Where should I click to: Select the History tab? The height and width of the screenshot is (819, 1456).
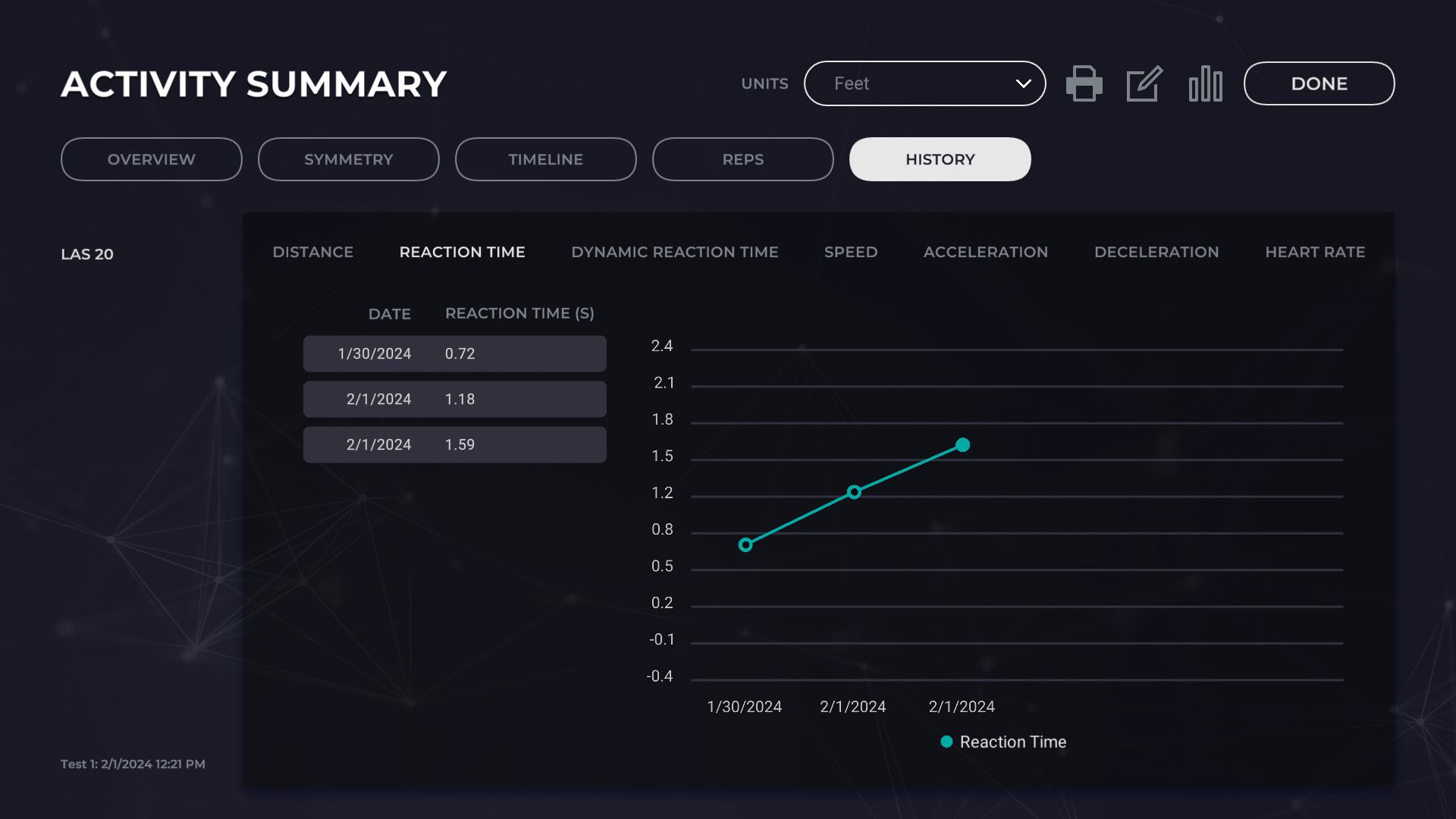[940, 159]
